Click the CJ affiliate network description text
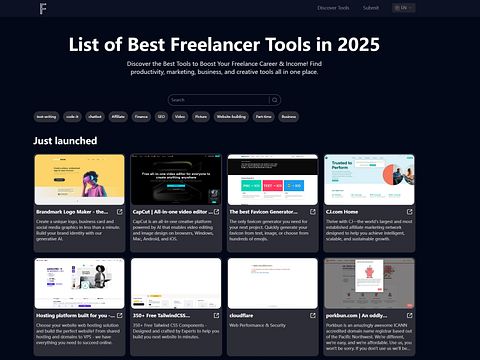The width and height of the screenshot is (480, 360). [369, 230]
